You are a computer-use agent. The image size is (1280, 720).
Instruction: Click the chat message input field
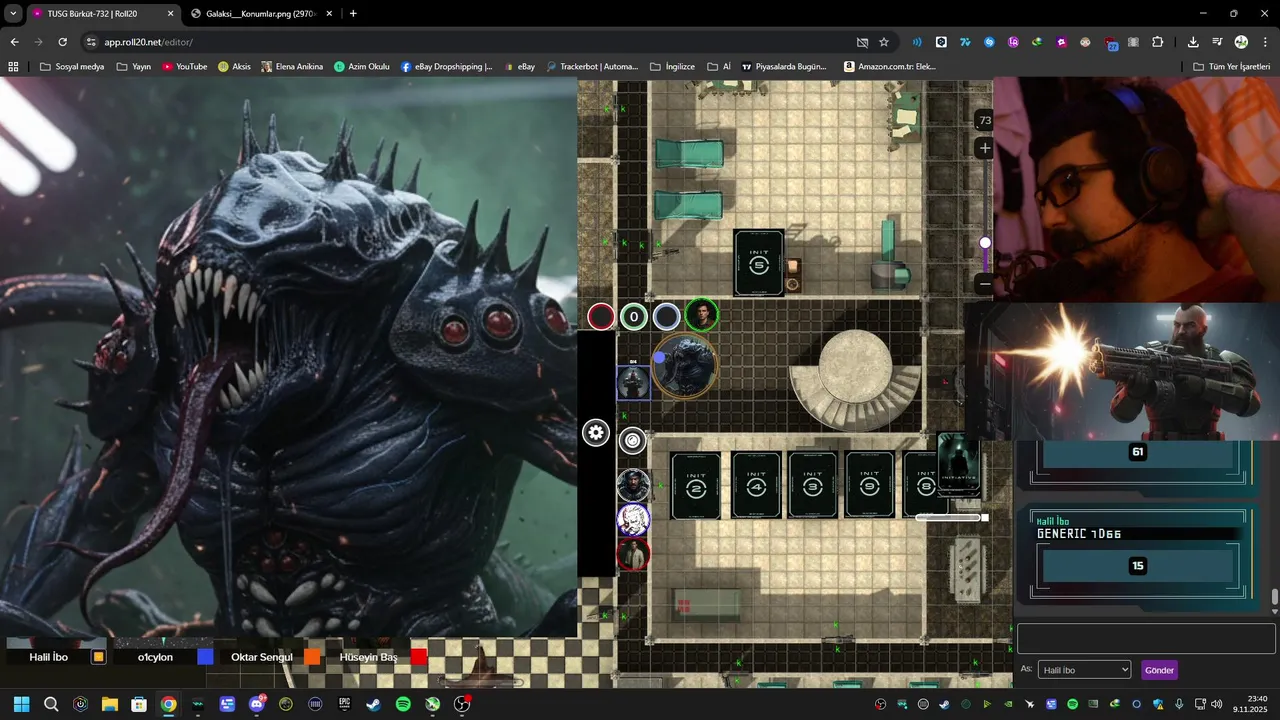[x=1146, y=639]
